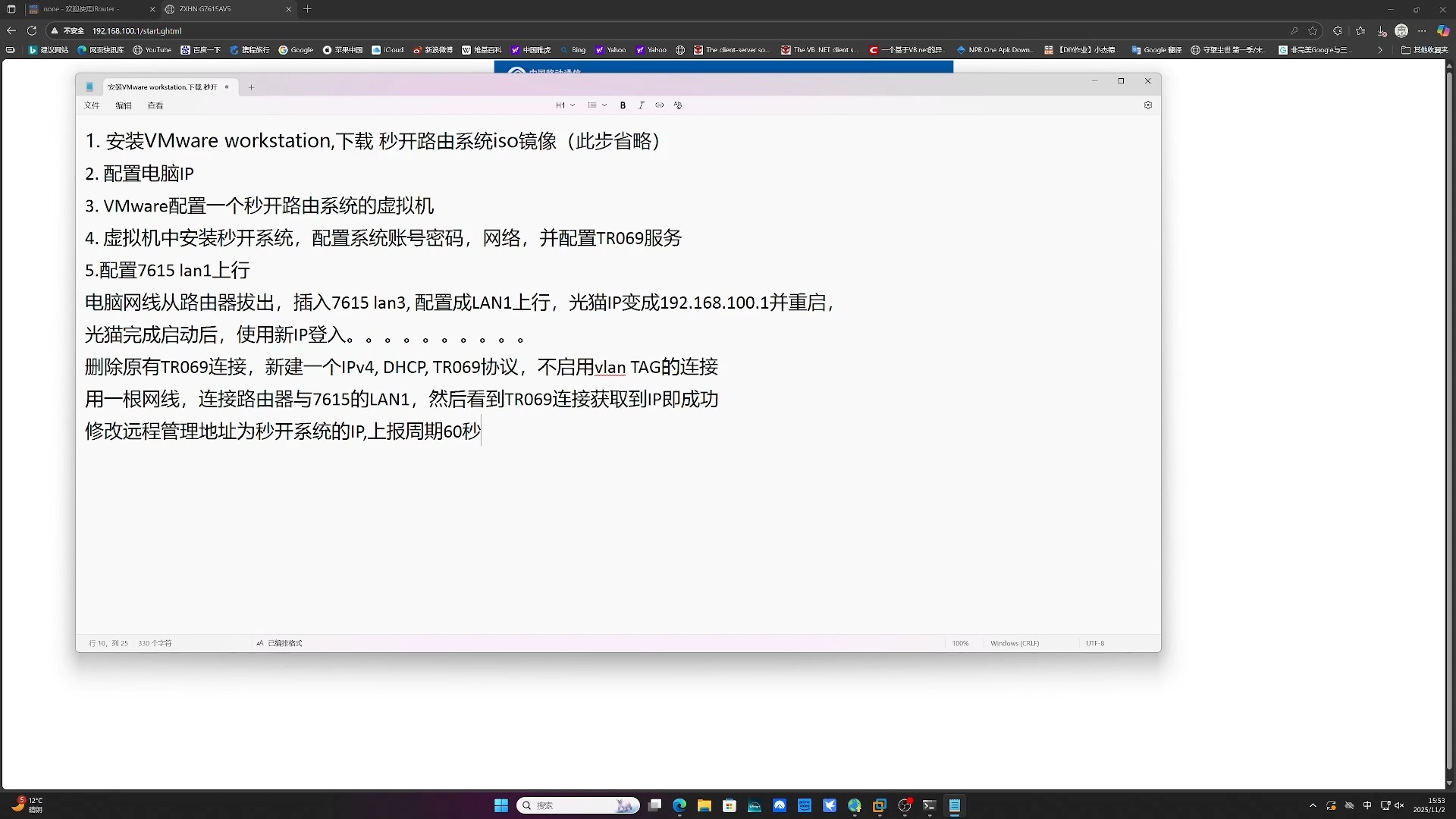Click the 100% zoom level indicator
Screen dimensions: 1456x819
960,643
